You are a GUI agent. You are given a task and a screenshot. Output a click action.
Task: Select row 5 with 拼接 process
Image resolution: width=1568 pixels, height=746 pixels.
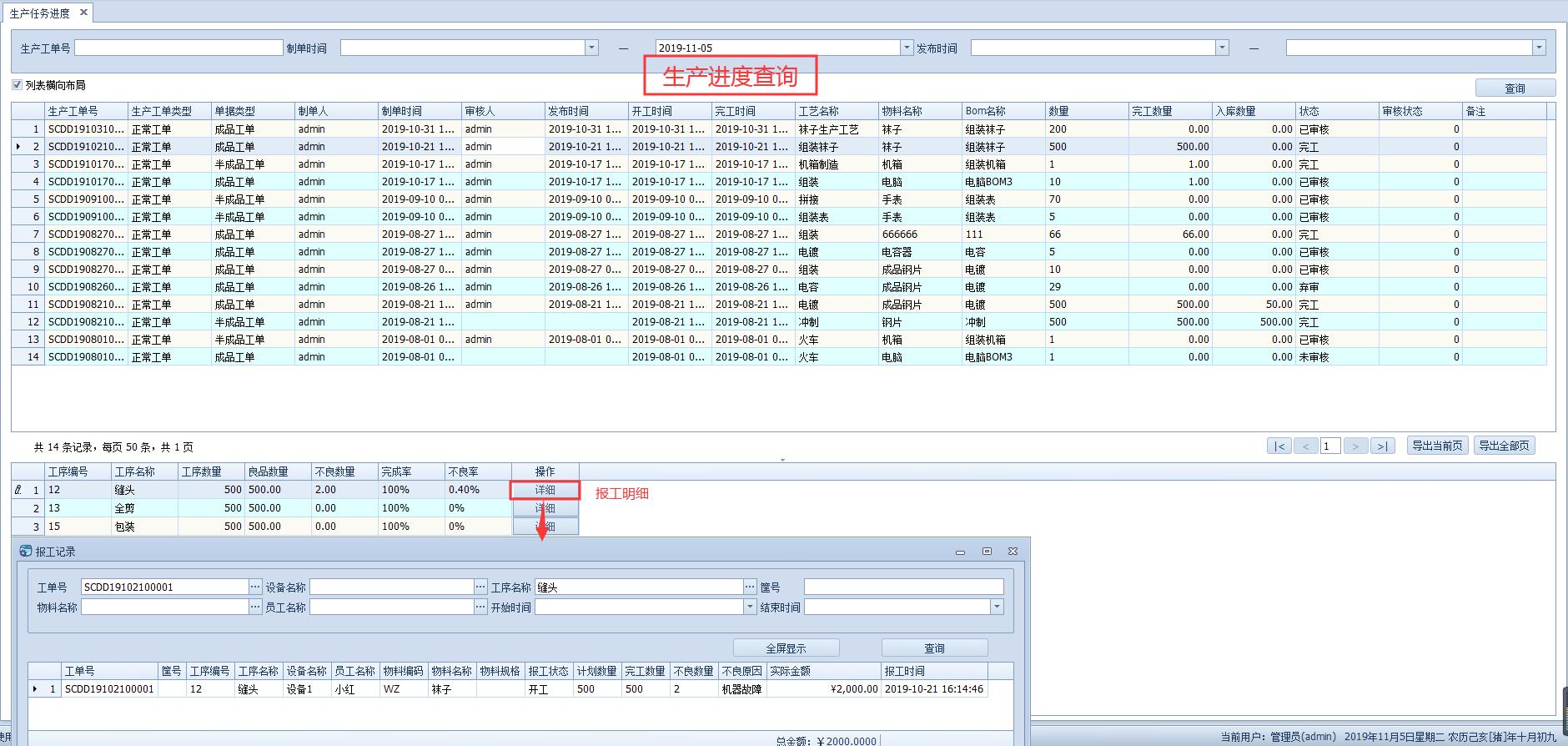(x=778, y=199)
